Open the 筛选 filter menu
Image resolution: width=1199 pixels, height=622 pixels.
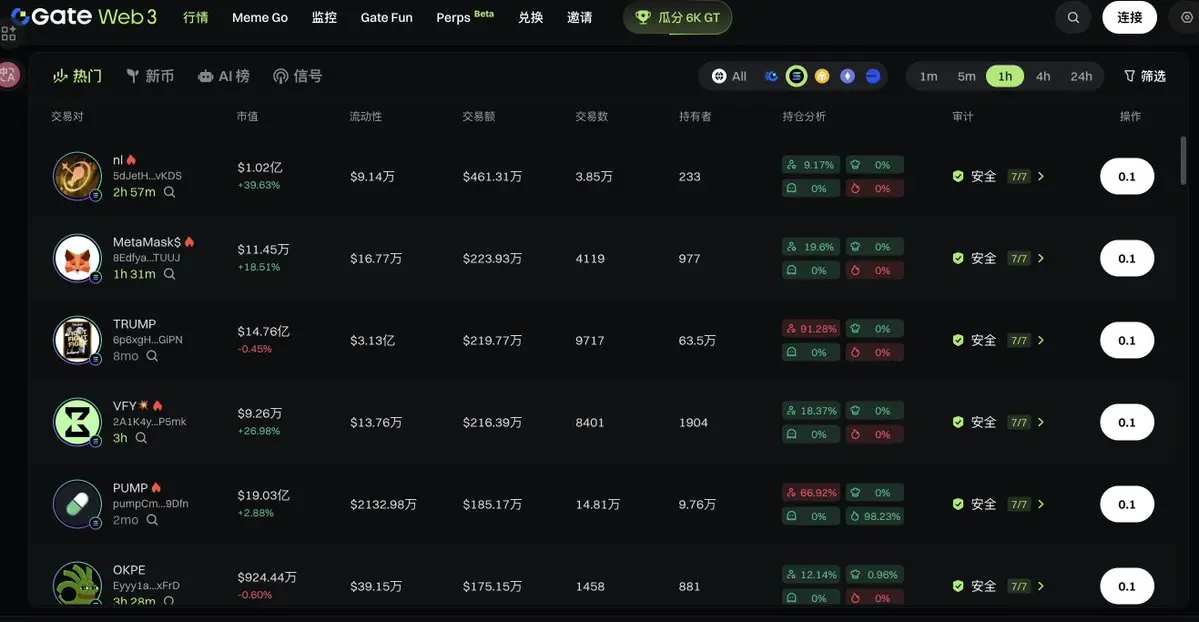tap(1145, 76)
